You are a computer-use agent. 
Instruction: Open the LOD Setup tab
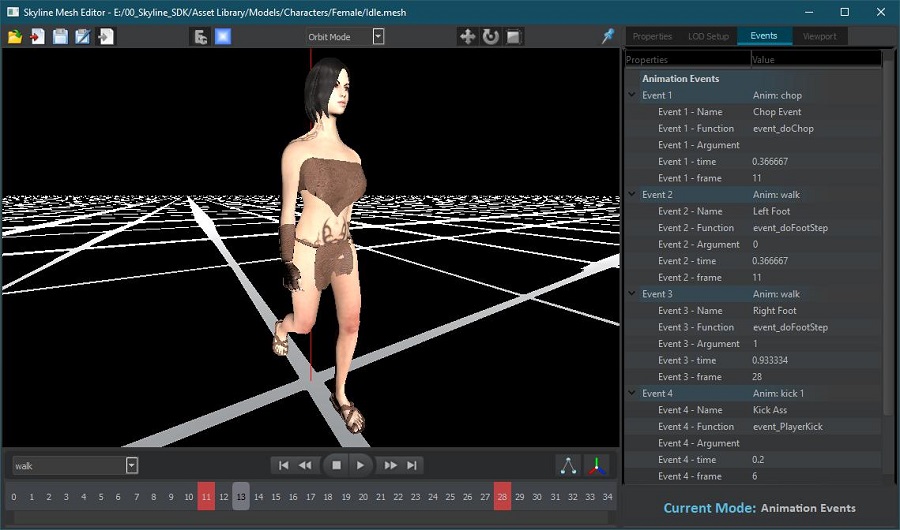708,36
